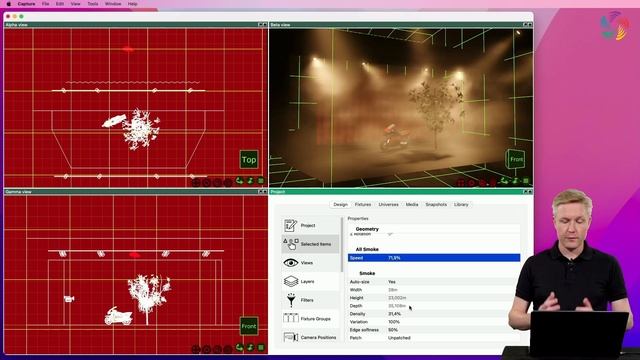Click the Front view cube in Beta view
Viewport: 640px width, 360px height.
point(516,159)
